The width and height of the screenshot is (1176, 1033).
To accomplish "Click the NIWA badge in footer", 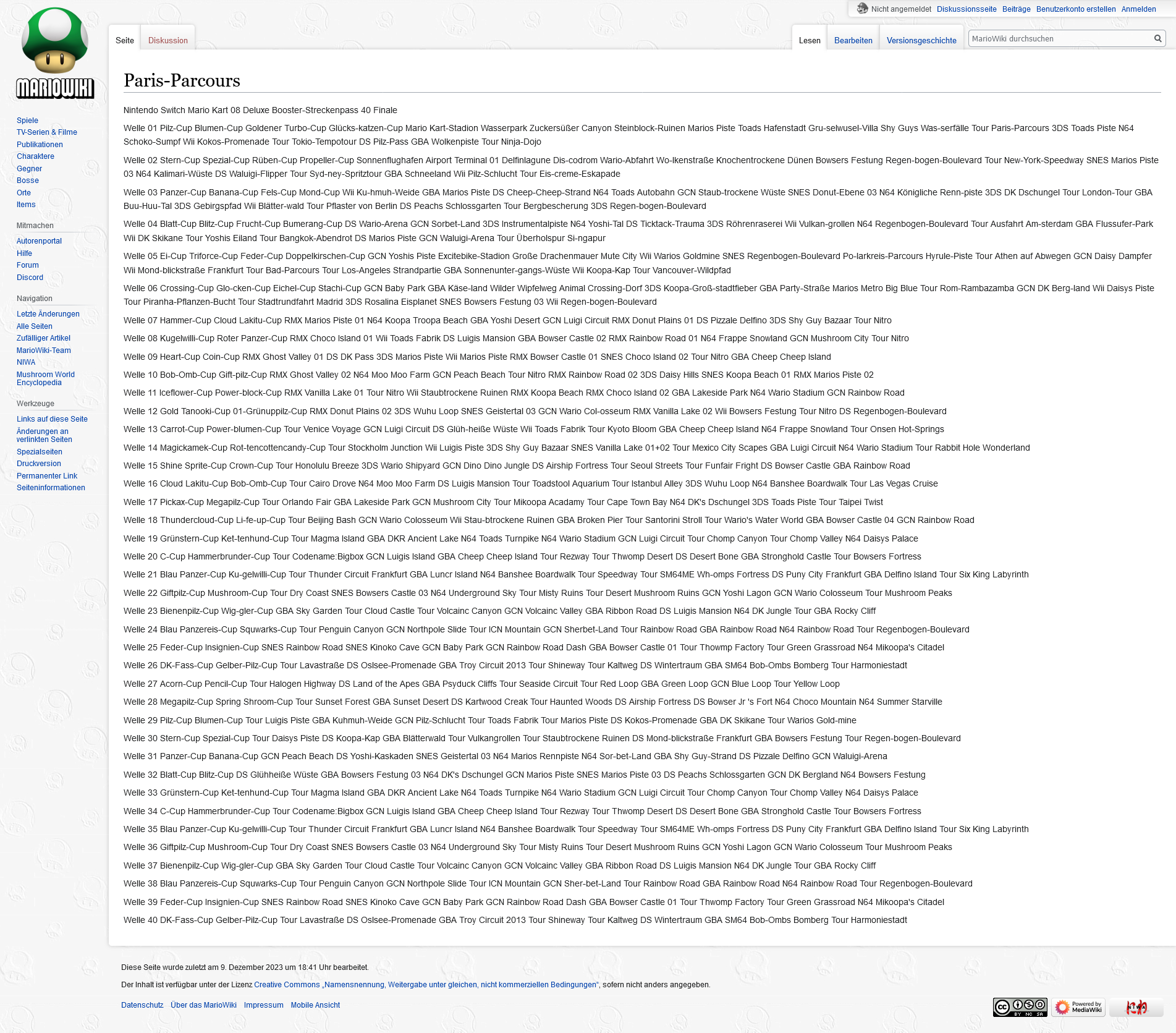I will click(1136, 1007).
